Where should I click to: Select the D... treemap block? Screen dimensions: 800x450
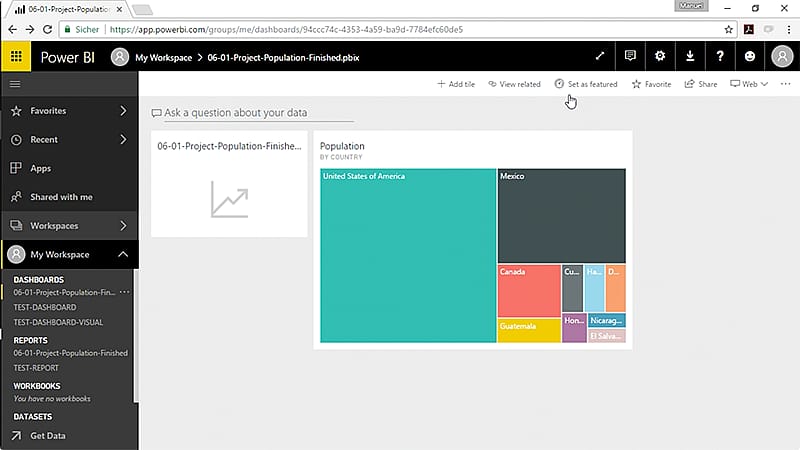[616, 288]
